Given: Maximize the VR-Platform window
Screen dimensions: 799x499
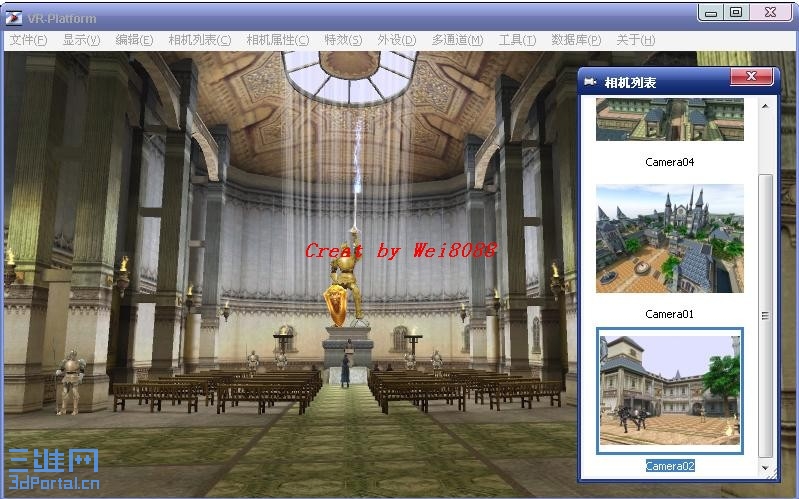Looking at the screenshot, I should (736, 12).
